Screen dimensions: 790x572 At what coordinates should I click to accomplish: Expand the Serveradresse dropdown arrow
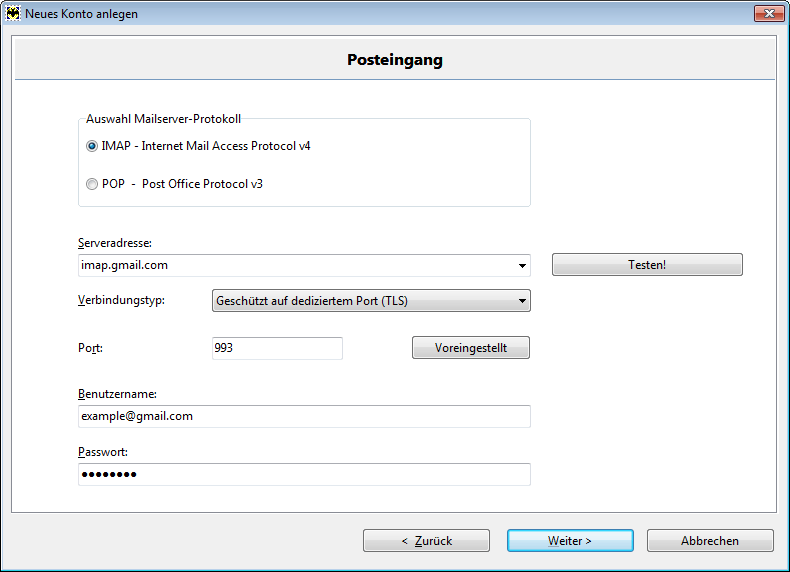coord(522,266)
